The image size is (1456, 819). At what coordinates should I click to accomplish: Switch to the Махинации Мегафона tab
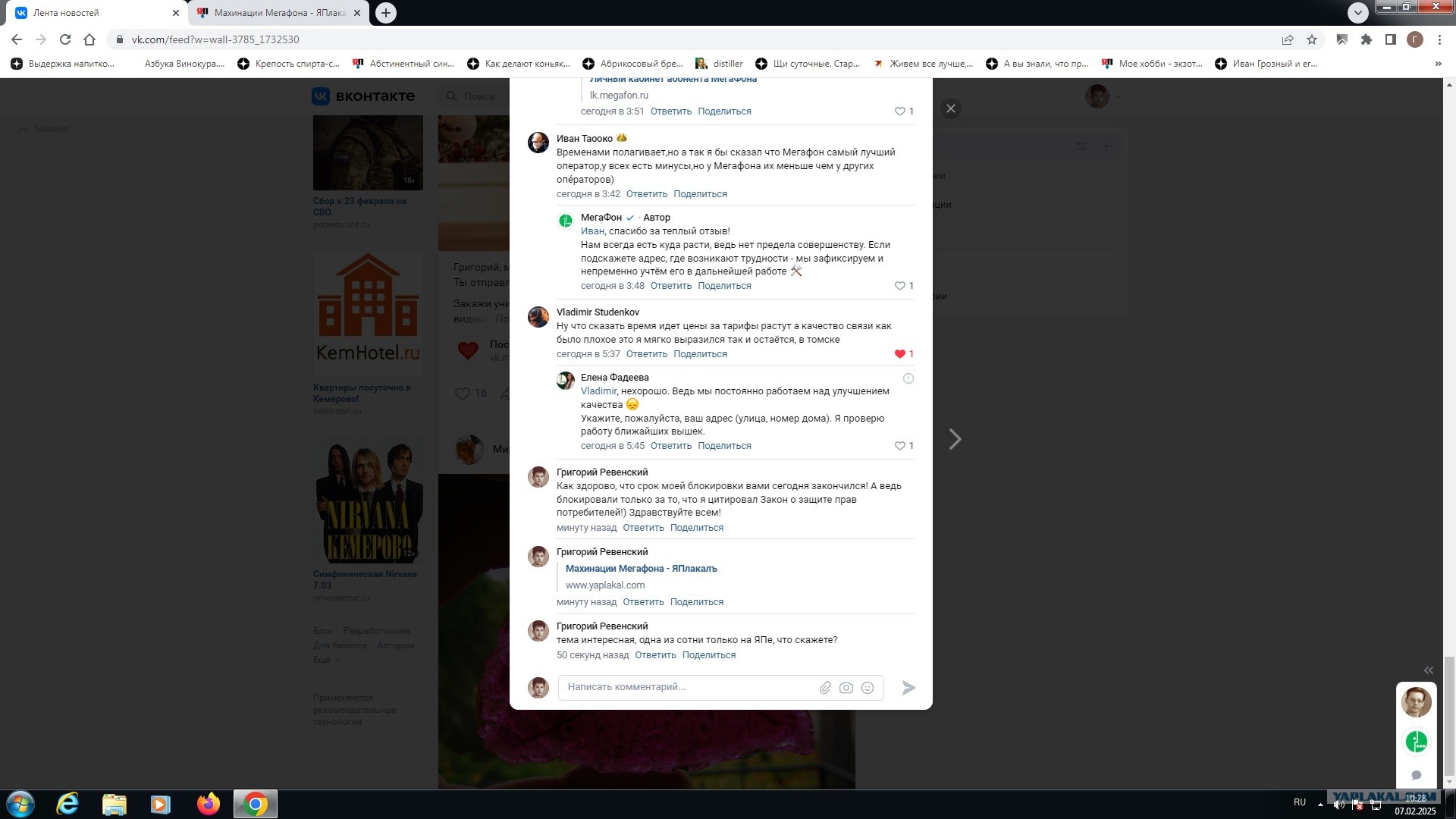coord(279,13)
